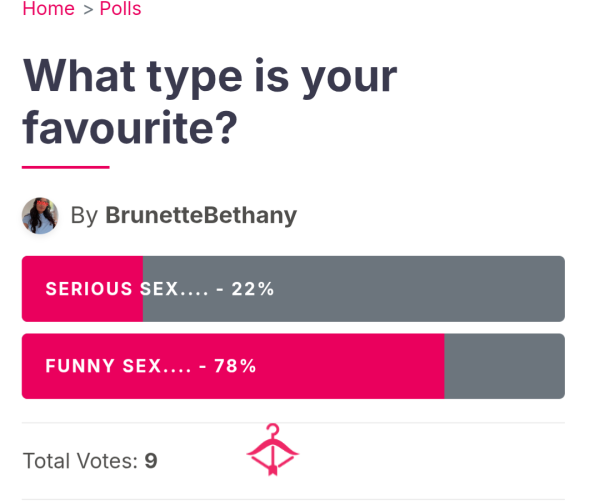Viewport: 600px width, 504px height.
Task: Open the Polls breadcrumb link
Action: [x=120, y=8]
